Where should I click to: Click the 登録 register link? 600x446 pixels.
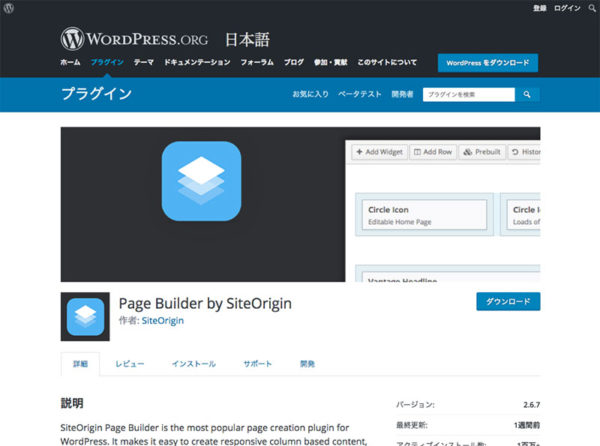[x=540, y=8]
